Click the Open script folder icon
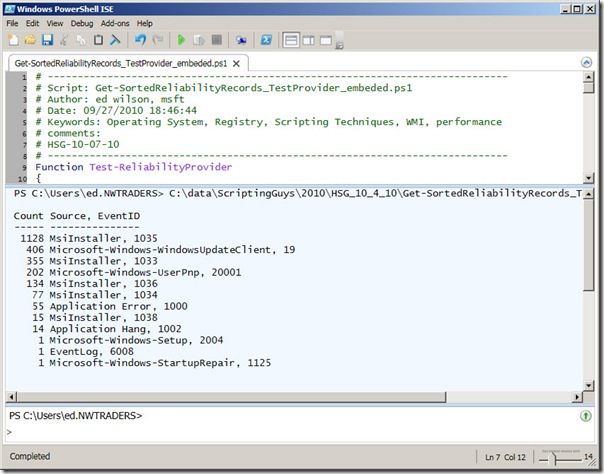 click(x=30, y=40)
